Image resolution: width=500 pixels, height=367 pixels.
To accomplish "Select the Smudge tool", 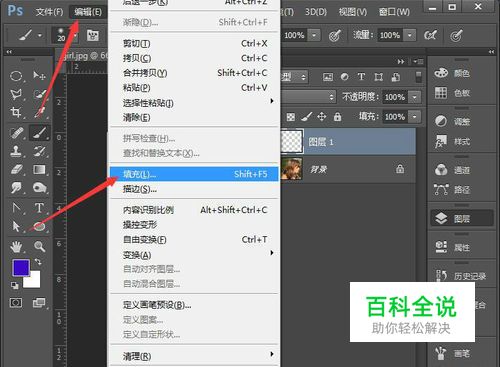I will coord(16,187).
